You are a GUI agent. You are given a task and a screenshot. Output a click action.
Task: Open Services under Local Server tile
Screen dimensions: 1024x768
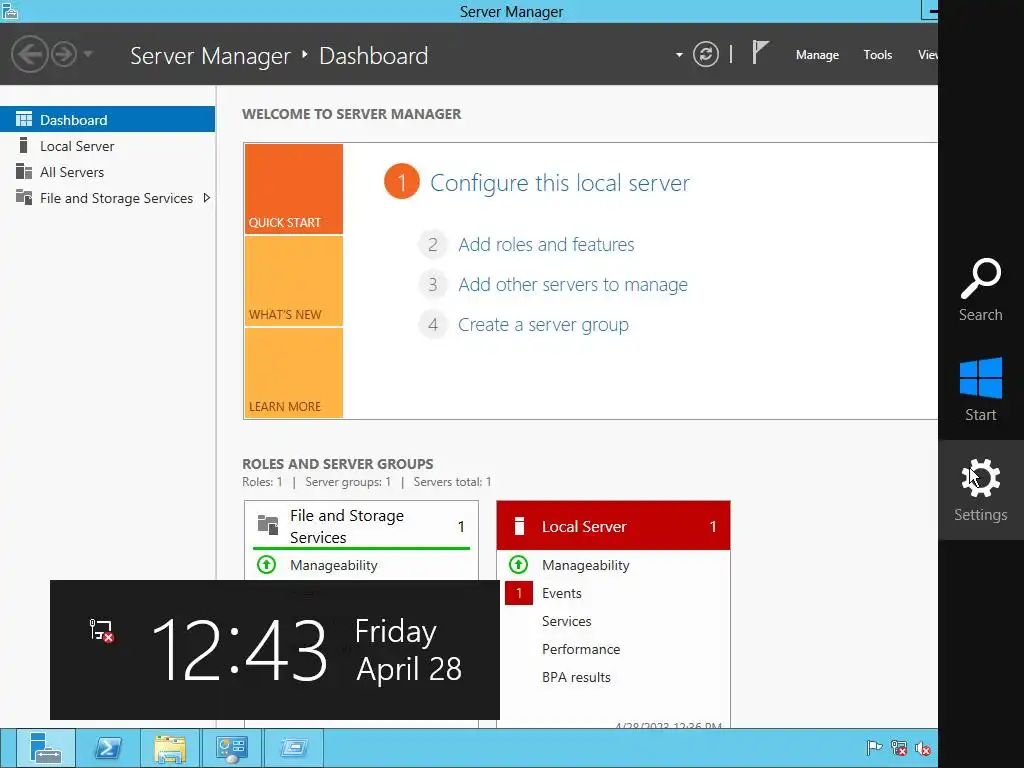point(566,621)
